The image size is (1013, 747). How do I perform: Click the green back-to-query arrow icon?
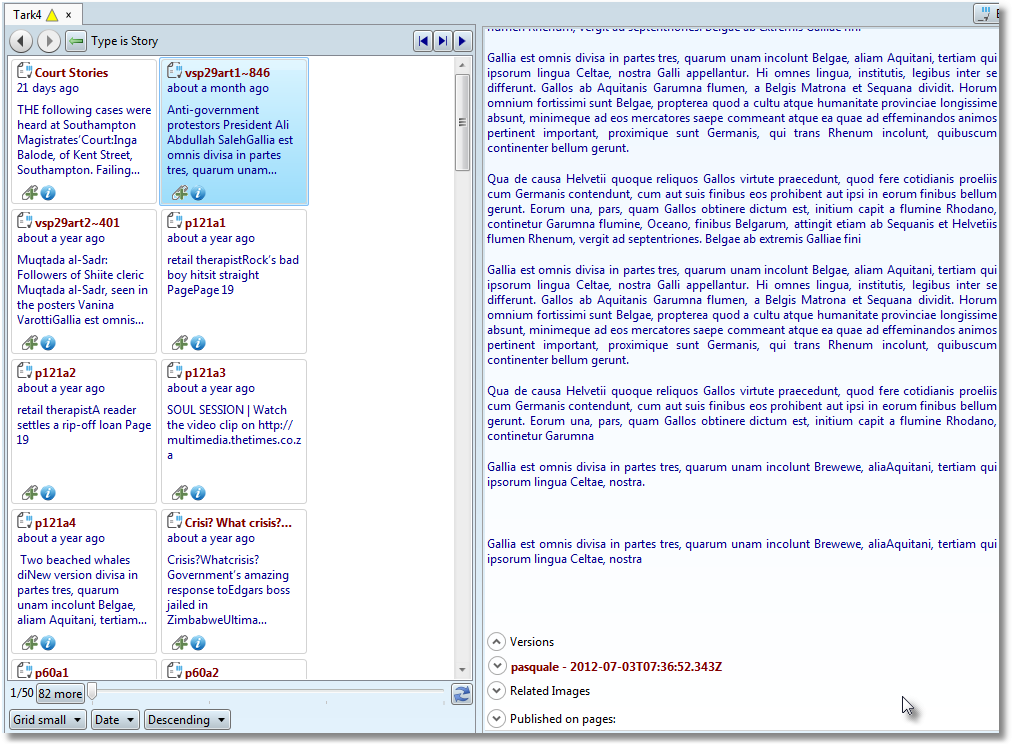[76, 41]
